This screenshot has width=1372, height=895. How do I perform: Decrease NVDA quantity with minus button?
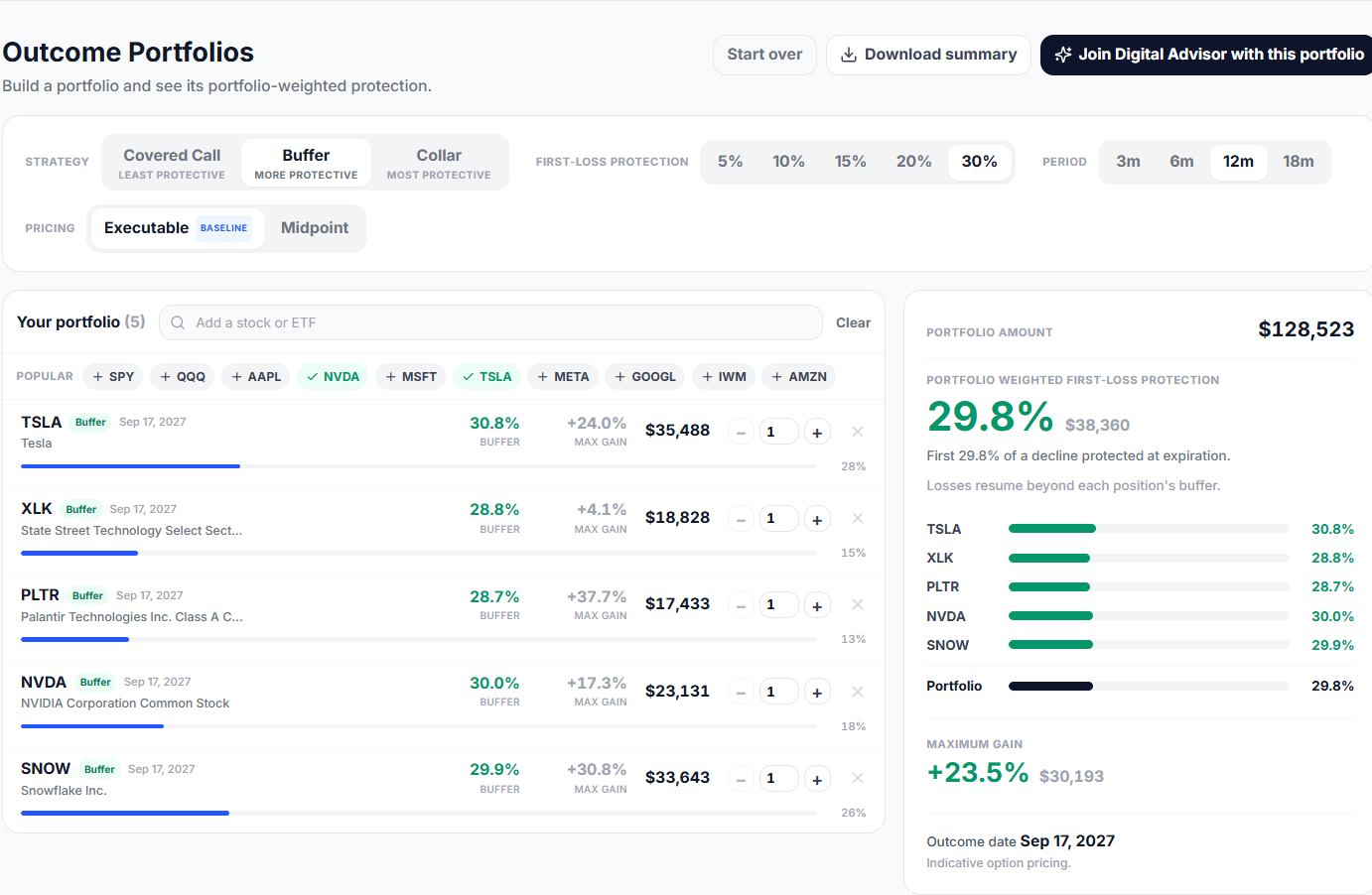pos(741,693)
